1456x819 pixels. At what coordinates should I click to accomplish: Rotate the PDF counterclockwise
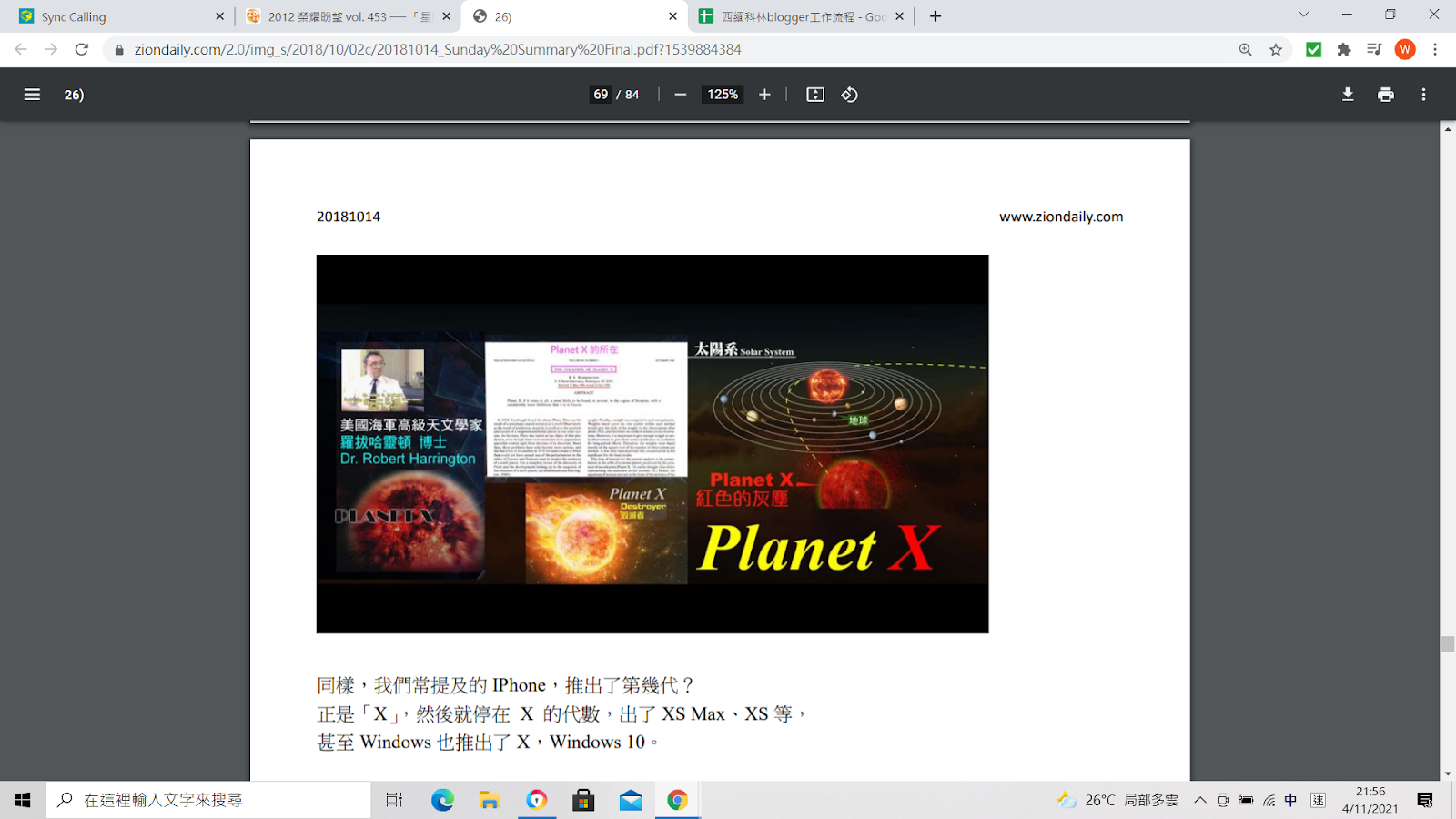coord(850,95)
